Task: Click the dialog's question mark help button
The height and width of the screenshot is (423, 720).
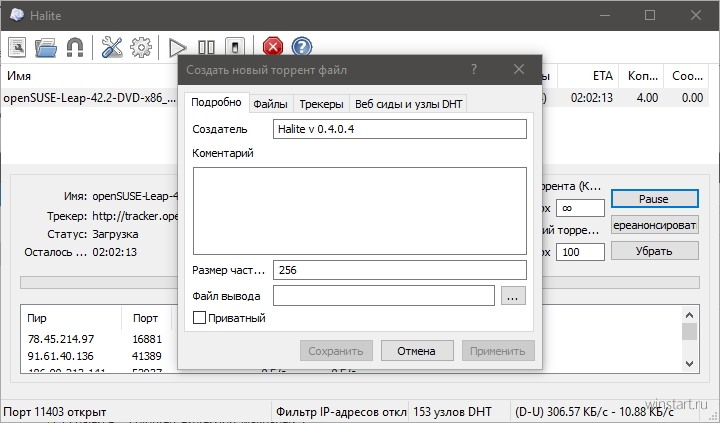Action: click(474, 69)
